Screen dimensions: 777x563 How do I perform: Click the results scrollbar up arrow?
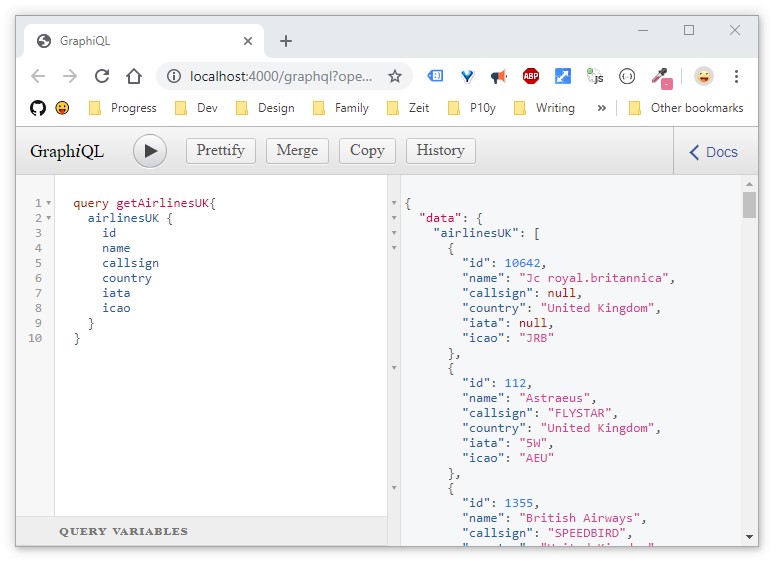click(749, 184)
